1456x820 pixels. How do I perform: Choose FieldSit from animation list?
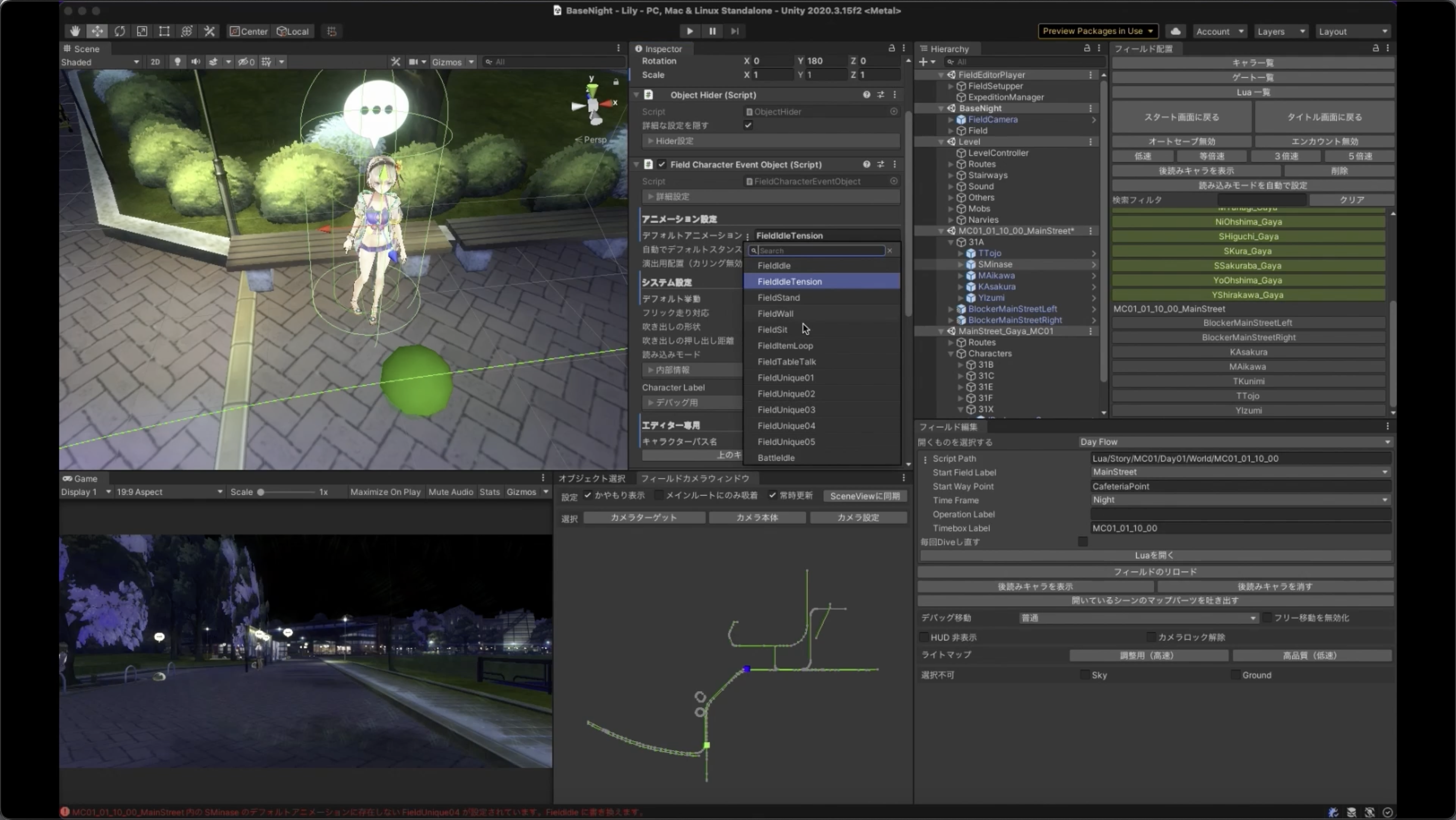pos(772,330)
